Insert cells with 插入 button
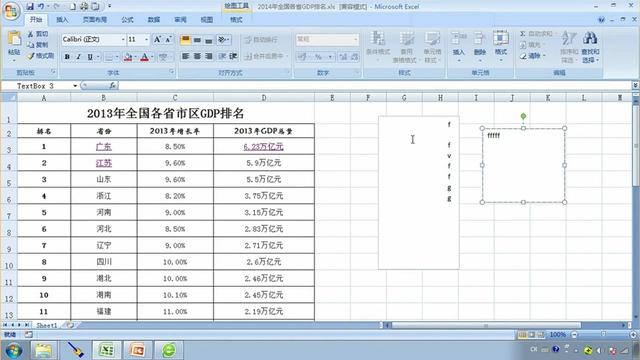Viewport: 640px width, 360px height. click(459, 47)
